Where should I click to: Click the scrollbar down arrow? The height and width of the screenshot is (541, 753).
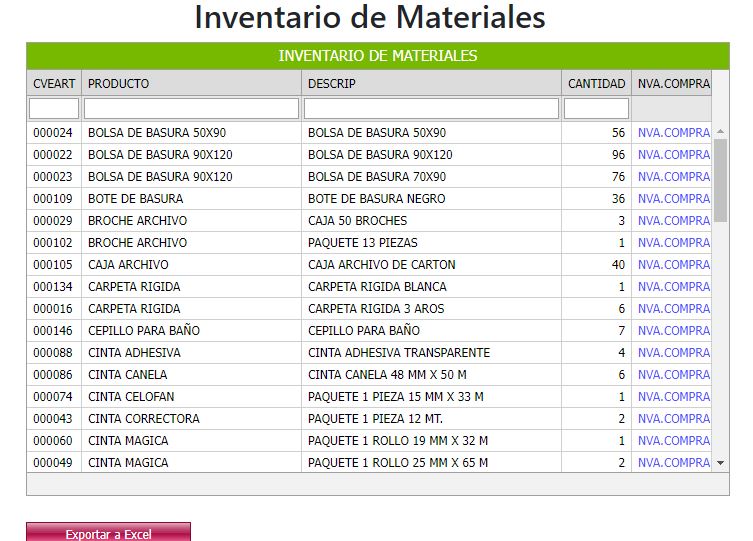721,463
